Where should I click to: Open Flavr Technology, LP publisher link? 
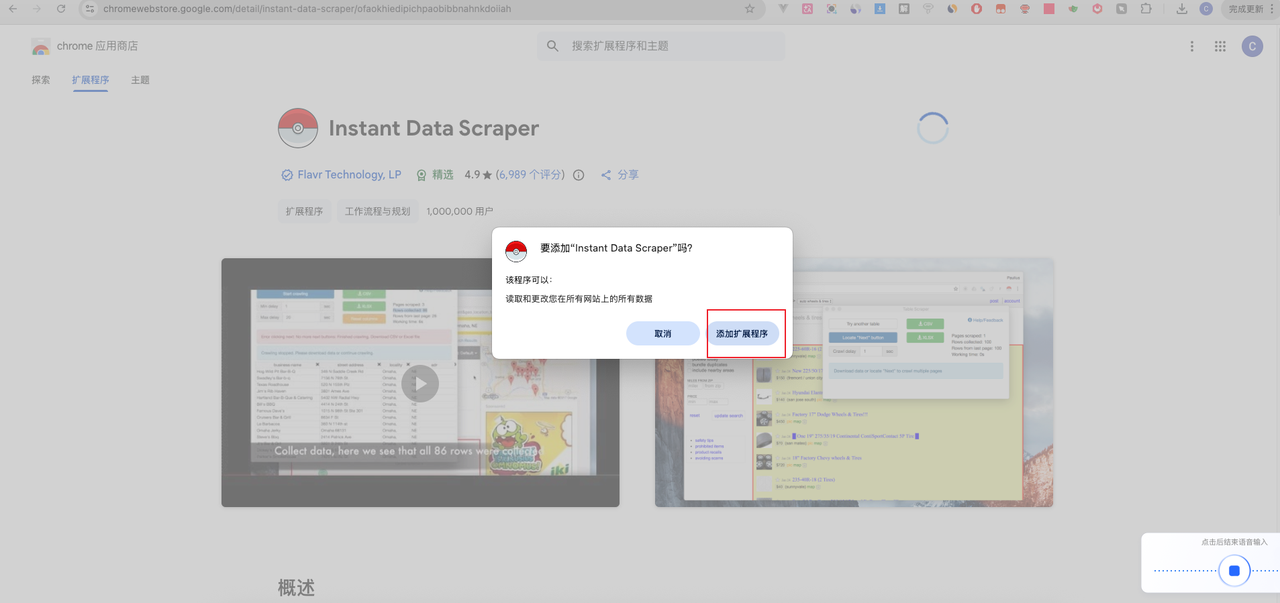349,175
